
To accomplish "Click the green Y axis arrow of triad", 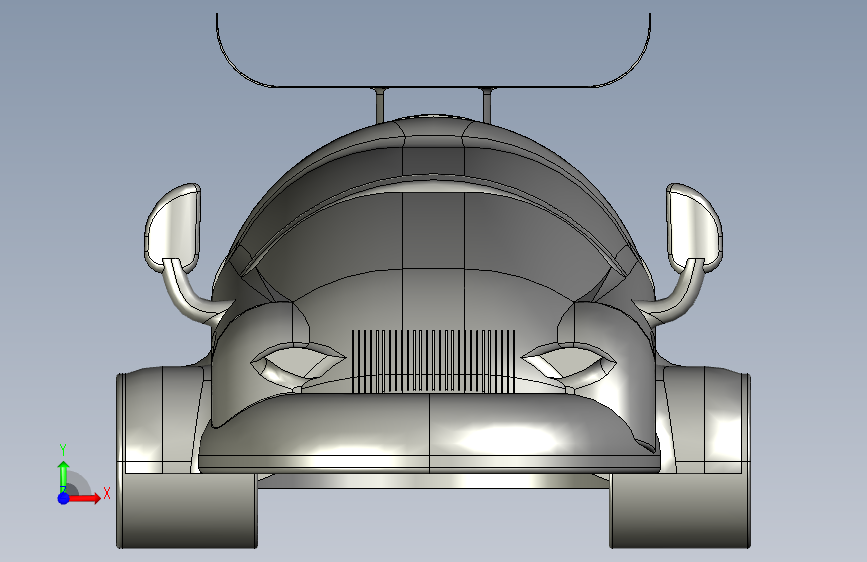I will [x=64, y=477].
